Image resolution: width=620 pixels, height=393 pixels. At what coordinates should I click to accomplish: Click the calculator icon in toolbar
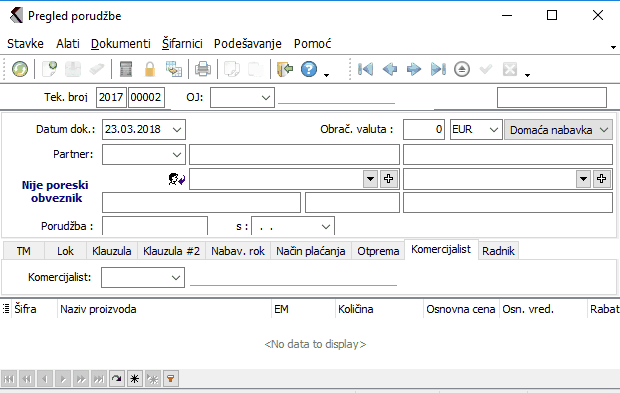[x=126, y=69]
